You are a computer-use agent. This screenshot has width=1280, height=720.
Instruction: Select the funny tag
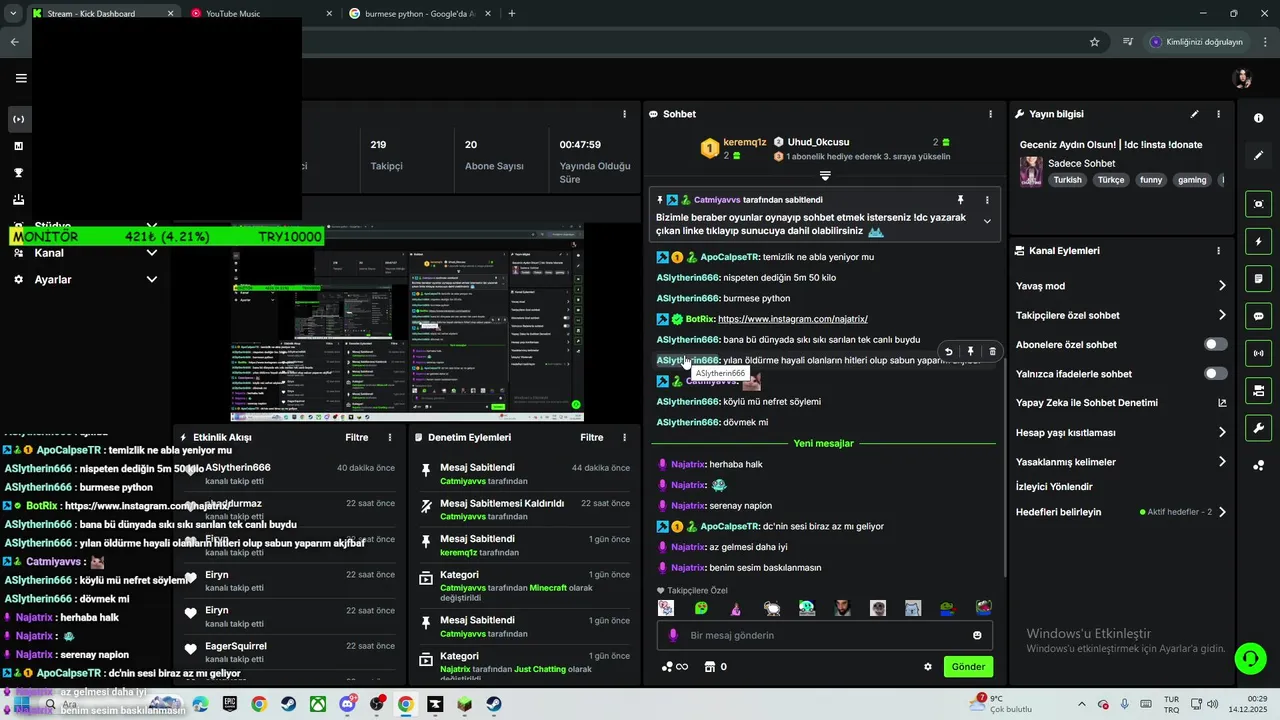pyautogui.click(x=1151, y=180)
